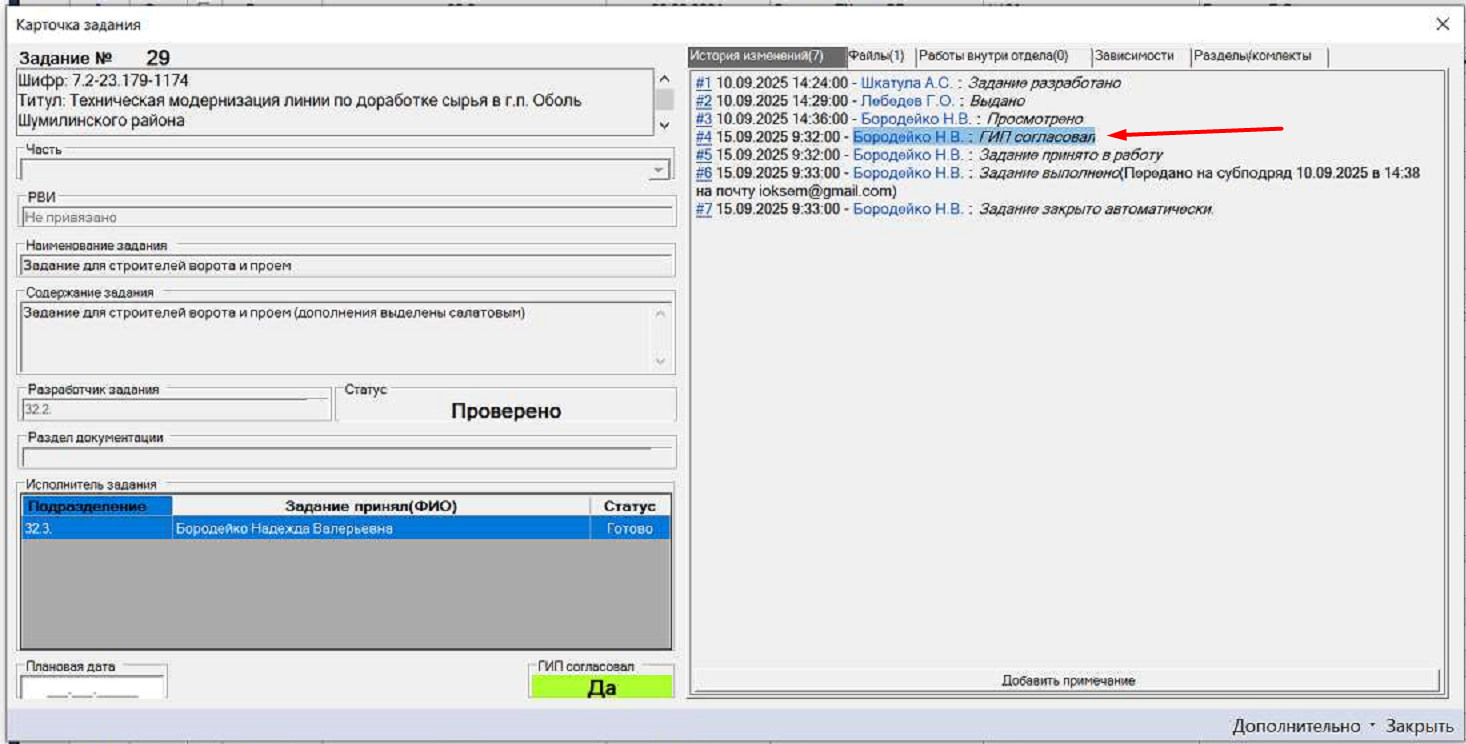Open history entry link #7

point(703,209)
